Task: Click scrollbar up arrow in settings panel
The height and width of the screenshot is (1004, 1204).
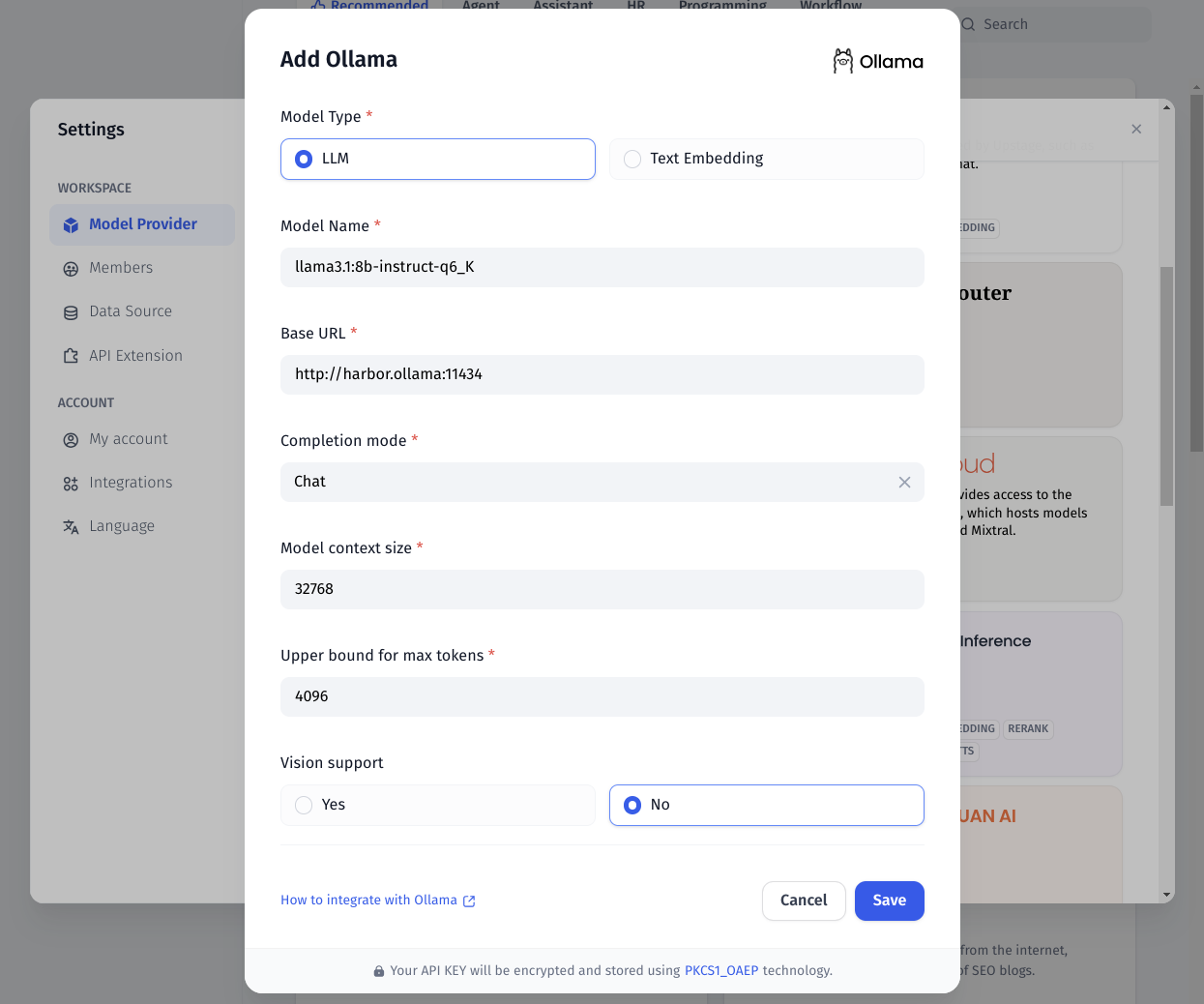Action: pos(1167,107)
